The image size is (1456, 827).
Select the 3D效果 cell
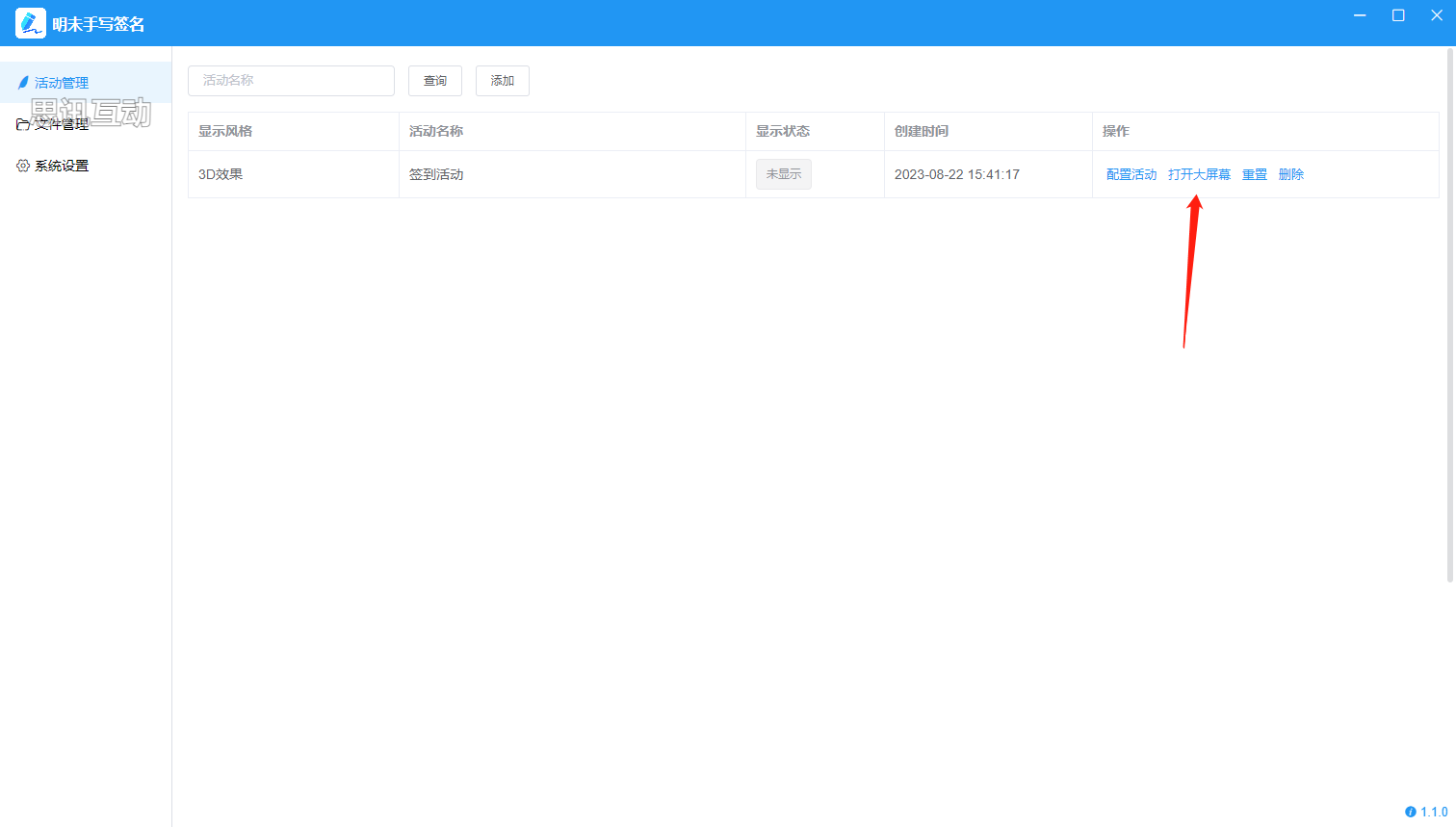coord(294,174)
